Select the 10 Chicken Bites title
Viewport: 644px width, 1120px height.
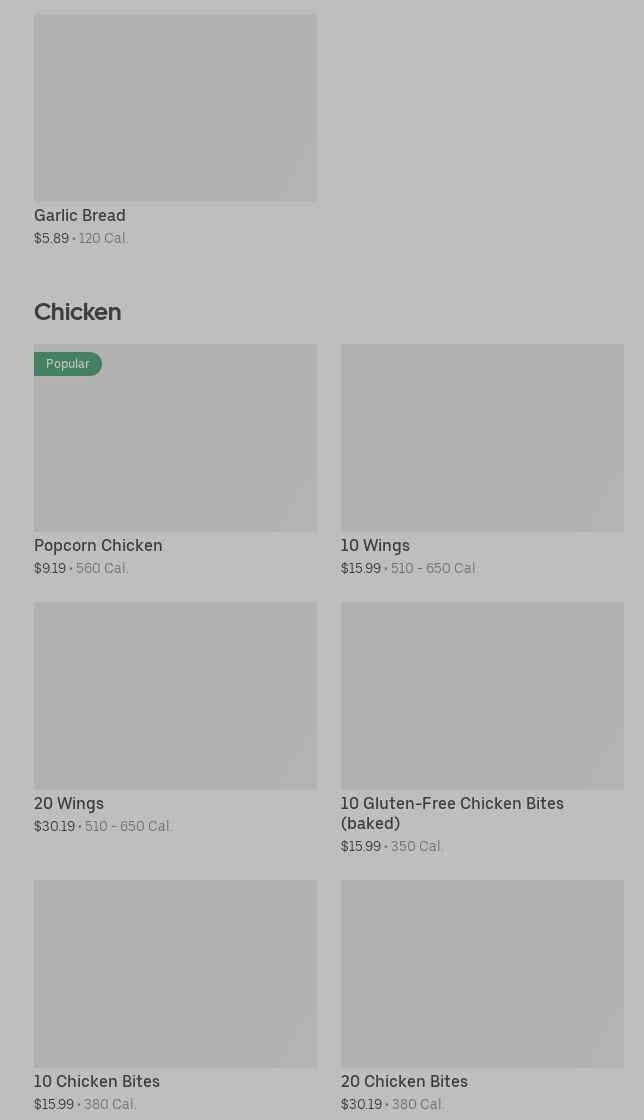[x=97, y=1081]
